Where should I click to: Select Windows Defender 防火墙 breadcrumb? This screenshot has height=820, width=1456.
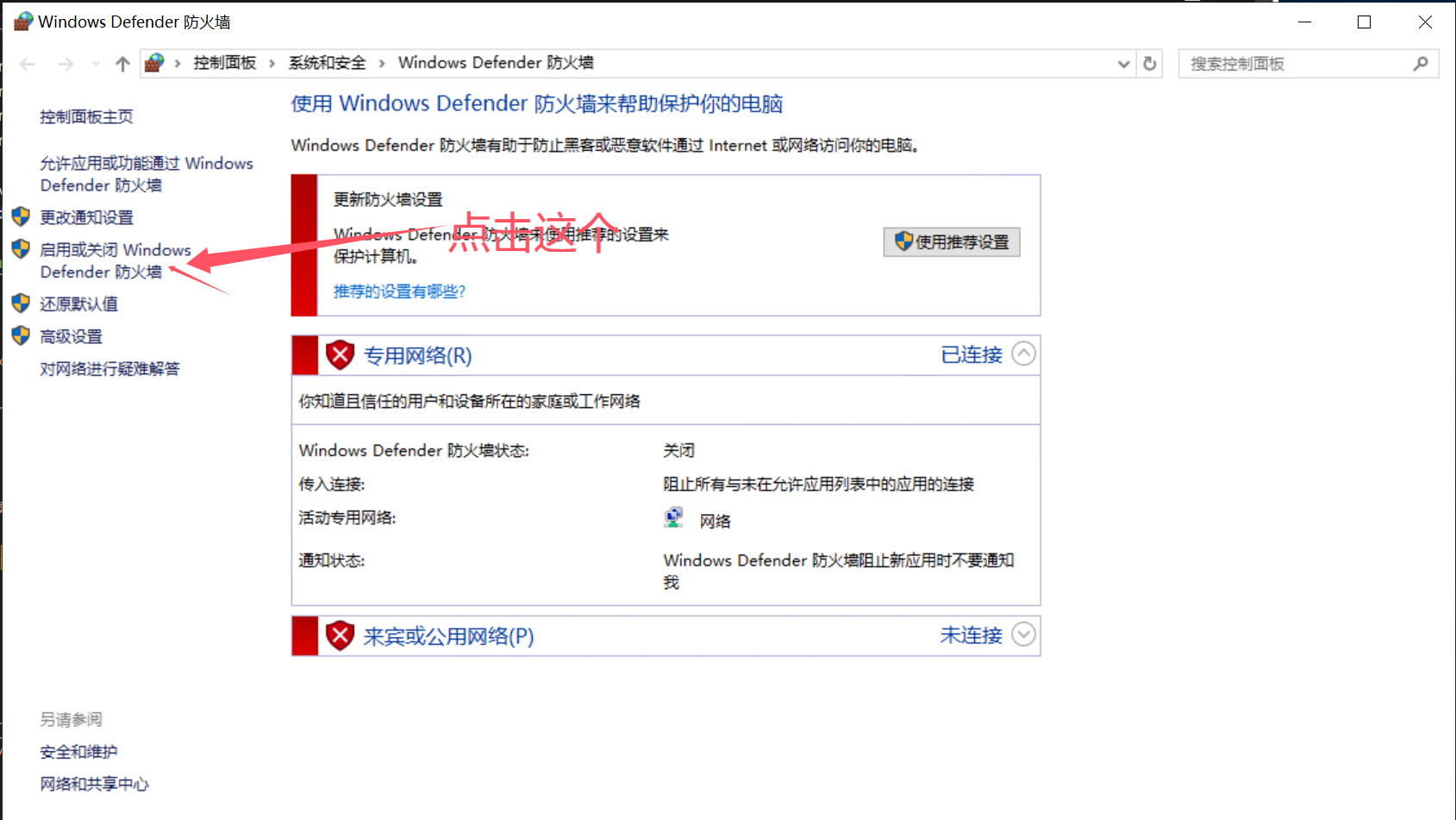point(496,63)
